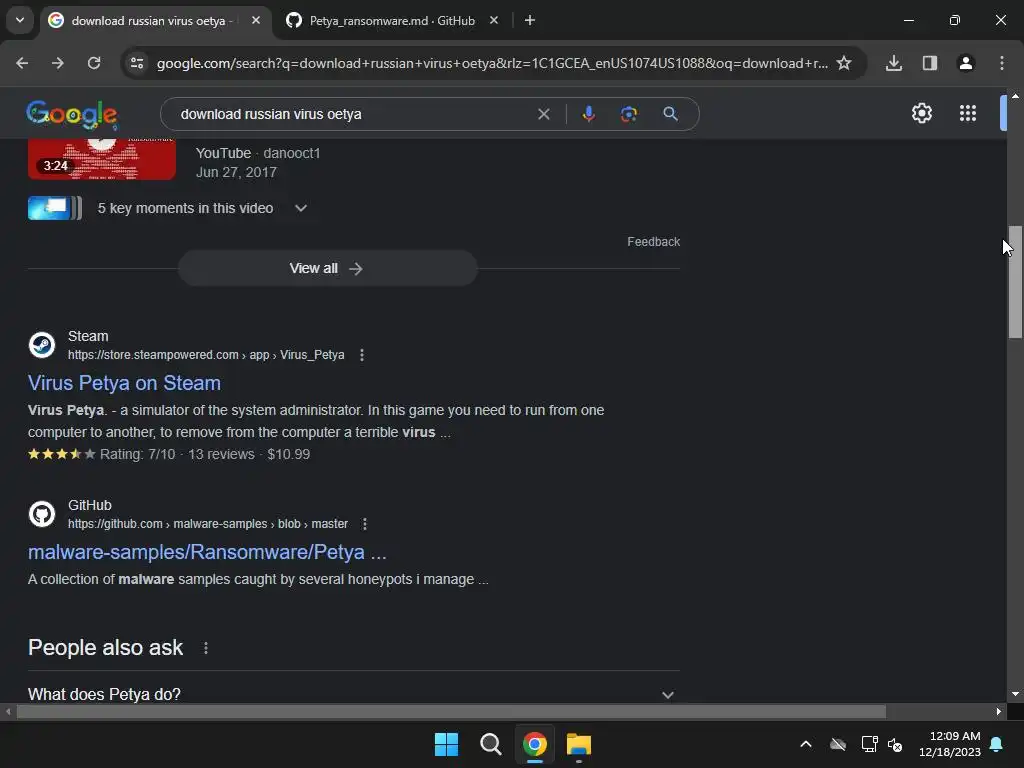The image size is (1024, 768).
Task: Switch to Petya_ransomware.md GitHub tab
Action: tap(392, 21)
